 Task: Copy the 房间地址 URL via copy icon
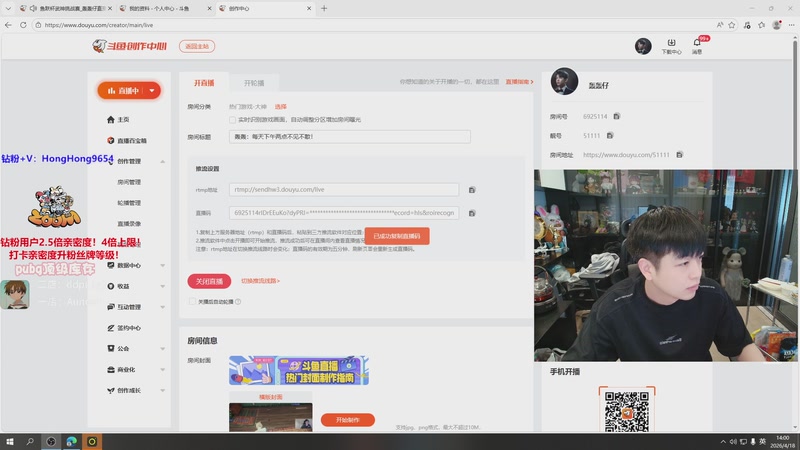point(679,155)
